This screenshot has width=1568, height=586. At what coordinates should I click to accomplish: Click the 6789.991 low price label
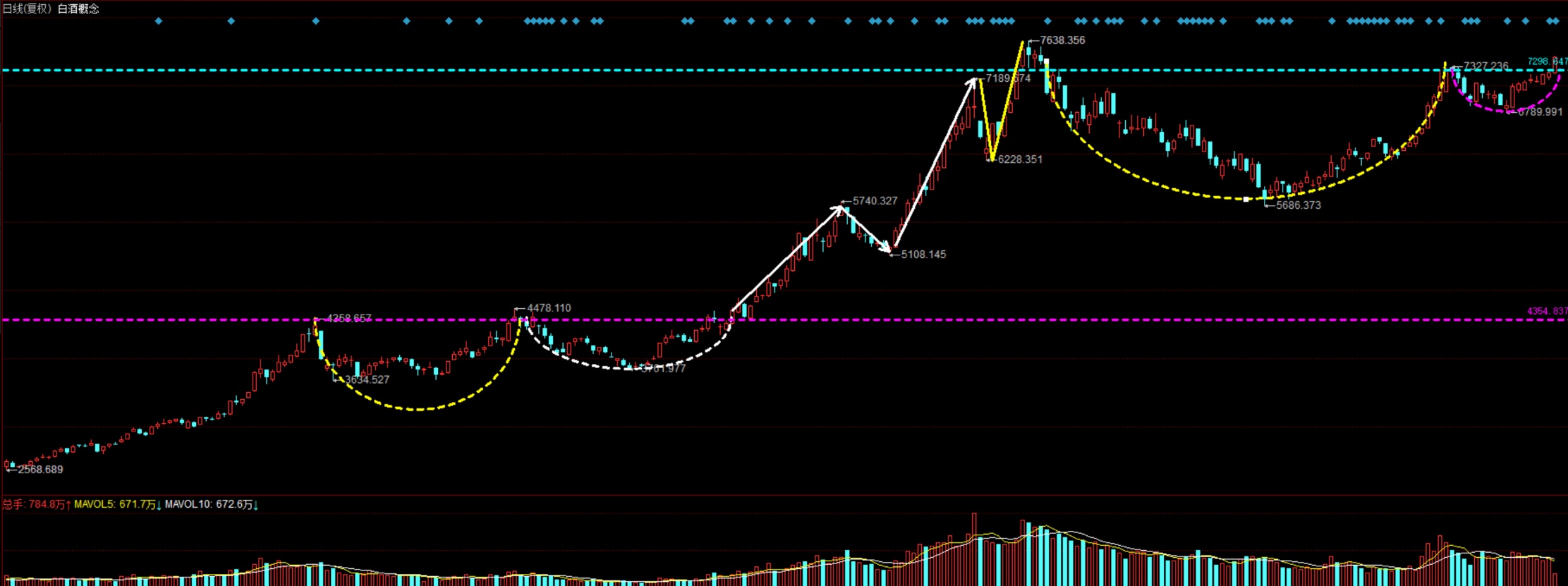(1540, 112)
